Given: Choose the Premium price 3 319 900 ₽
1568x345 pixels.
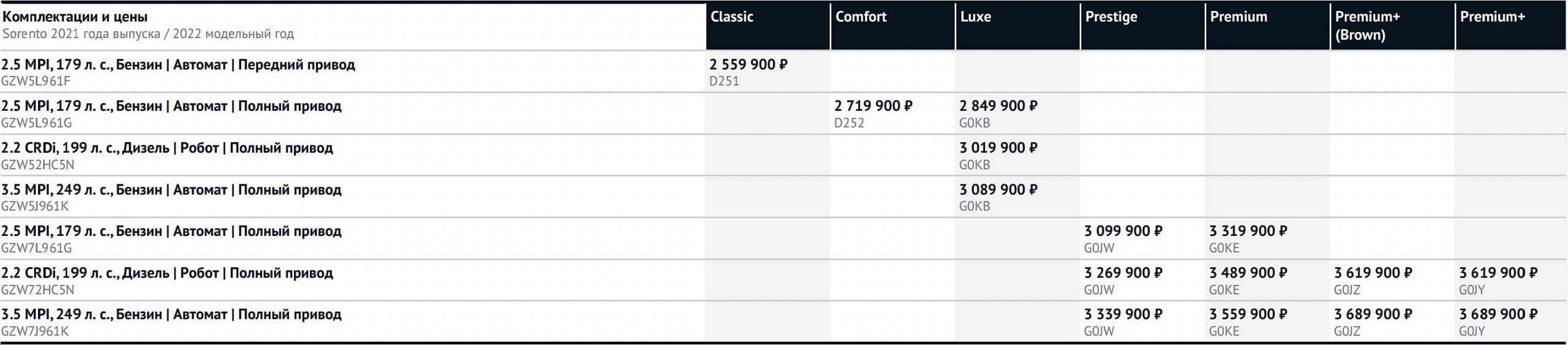Looking at the screenshot, I should pos(1248,231).
